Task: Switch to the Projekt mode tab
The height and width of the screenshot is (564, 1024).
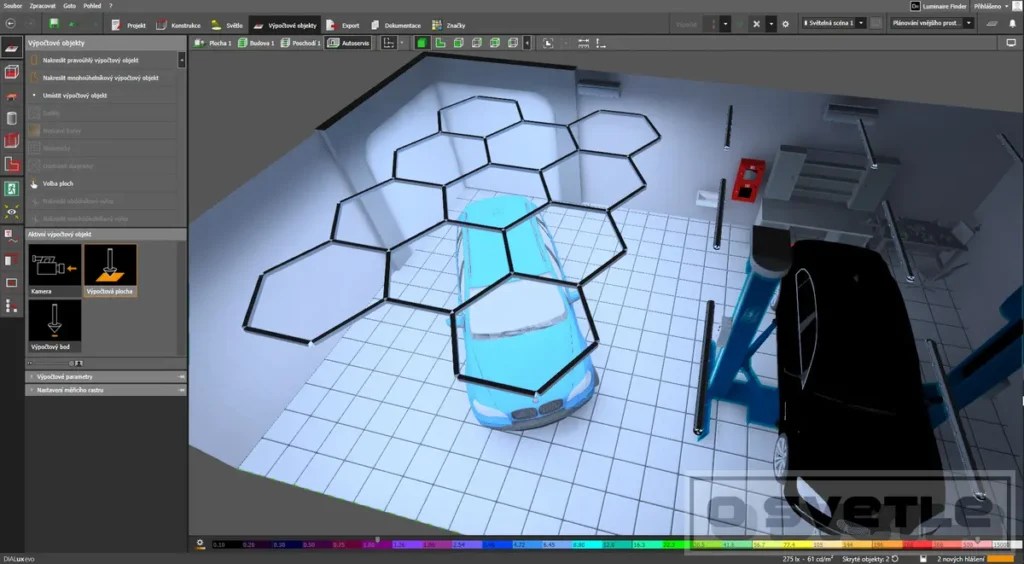Action: coord(128,25)
